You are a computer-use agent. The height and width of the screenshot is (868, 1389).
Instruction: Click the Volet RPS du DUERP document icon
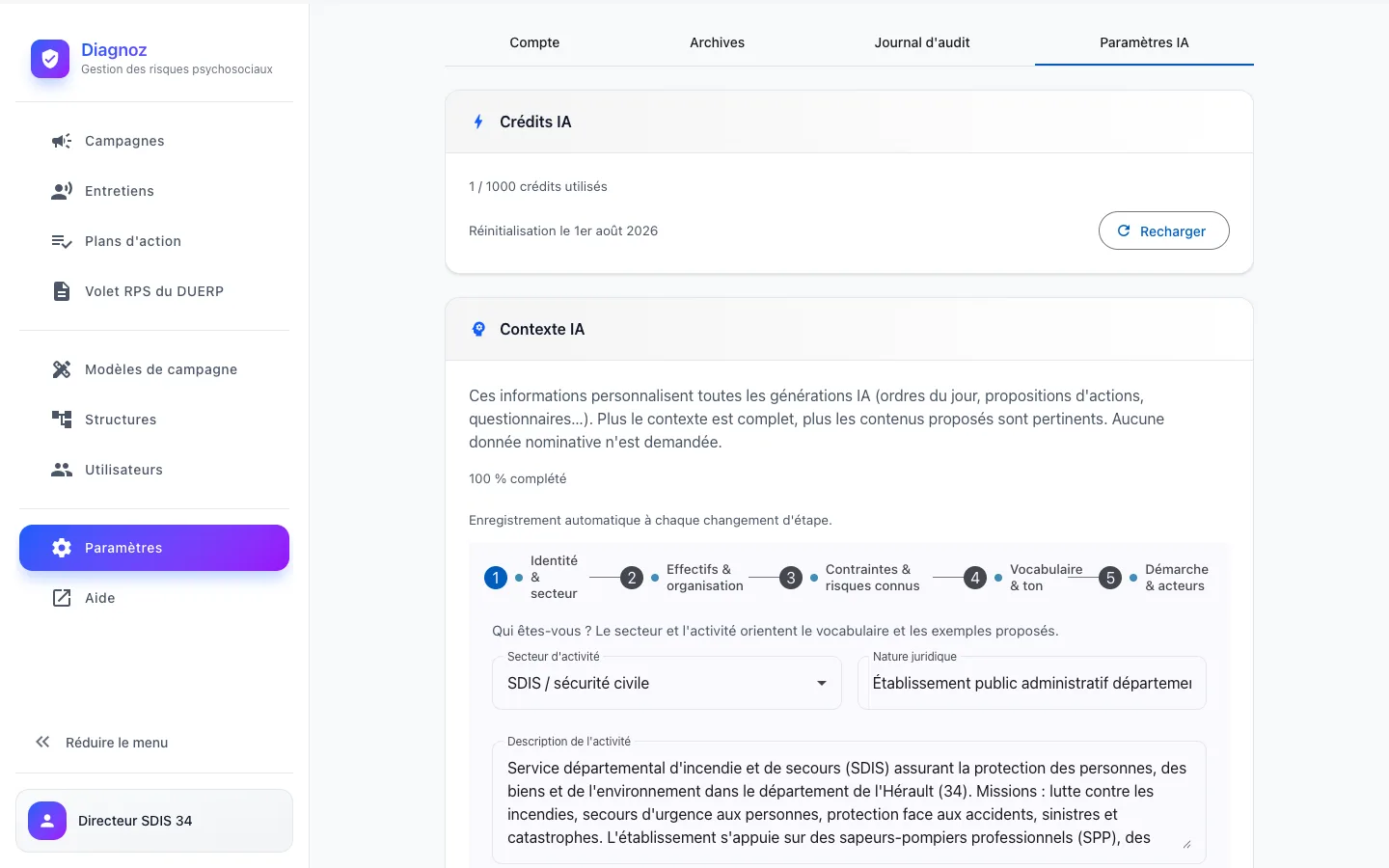62,291
